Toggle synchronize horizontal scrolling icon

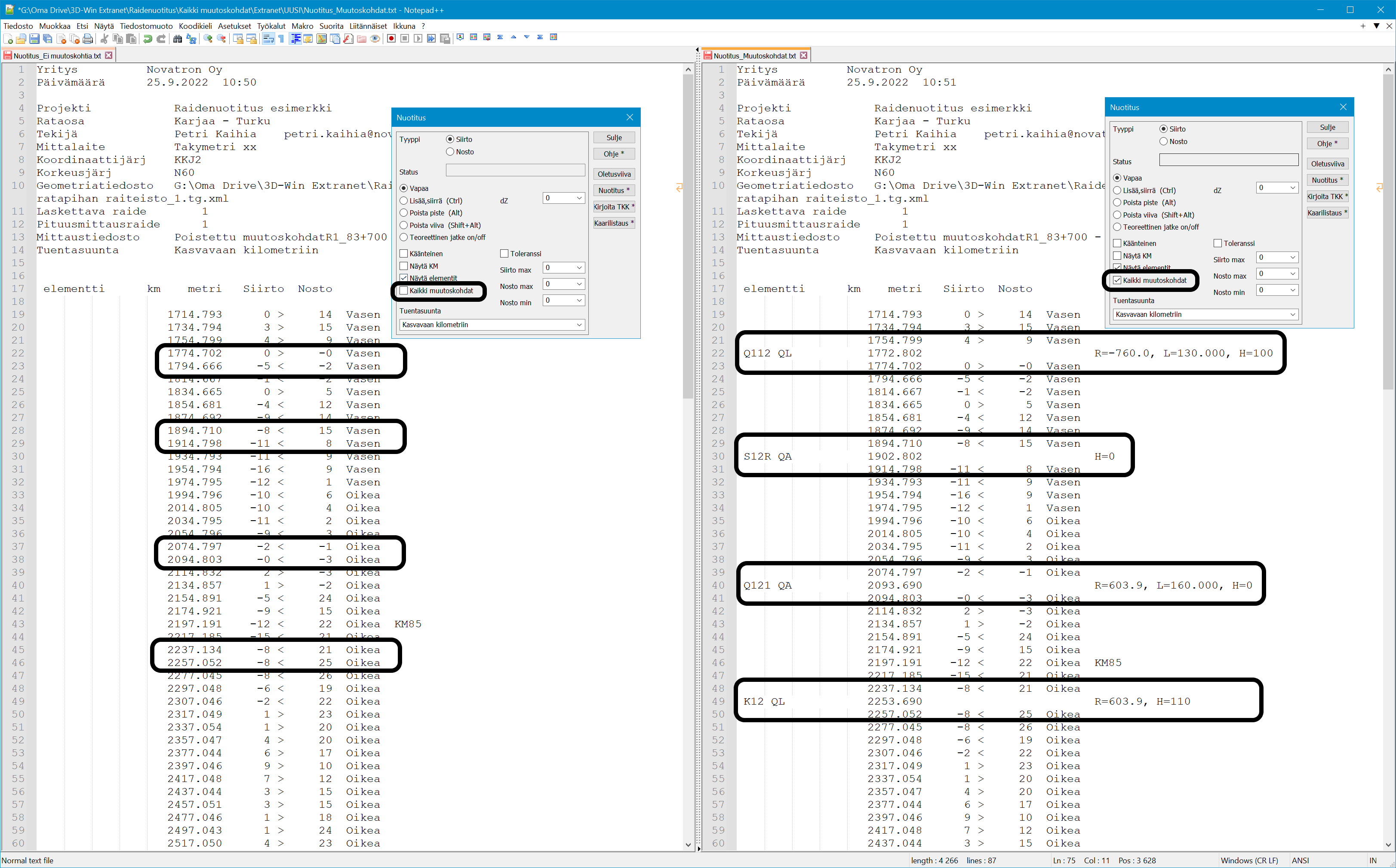tap(251, 38)
